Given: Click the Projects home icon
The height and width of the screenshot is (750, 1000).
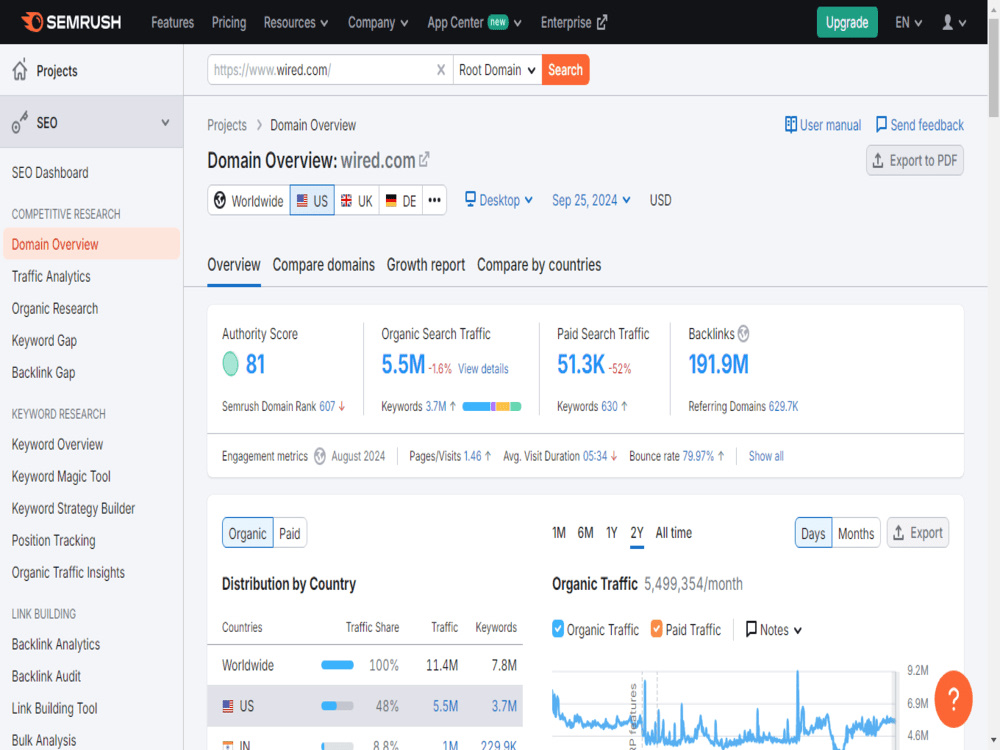Looking at the screenshot, I should pyautogui.click(x=20, y=70).
